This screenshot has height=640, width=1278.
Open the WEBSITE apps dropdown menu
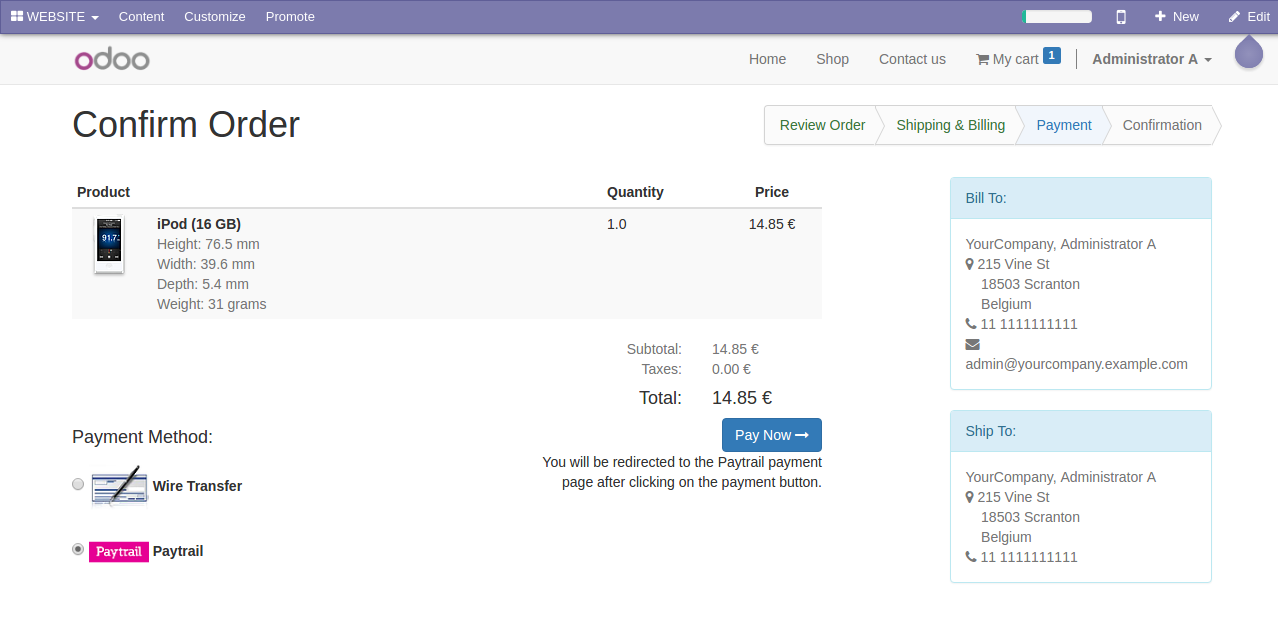tap(55, 16)
